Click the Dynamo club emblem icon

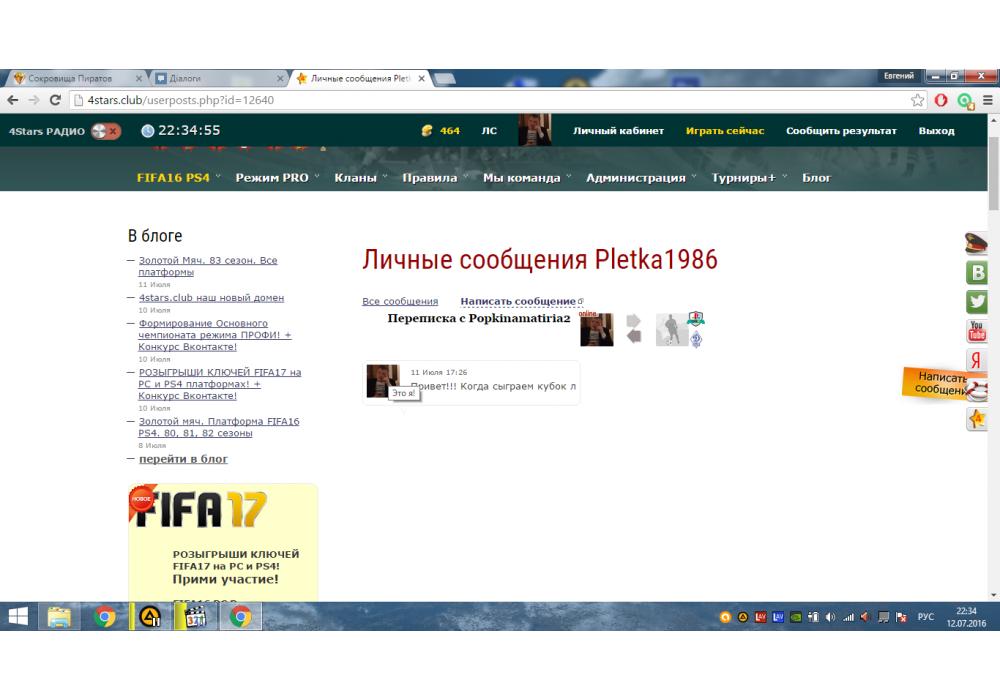pyautogui.click(x=696, y=339)
